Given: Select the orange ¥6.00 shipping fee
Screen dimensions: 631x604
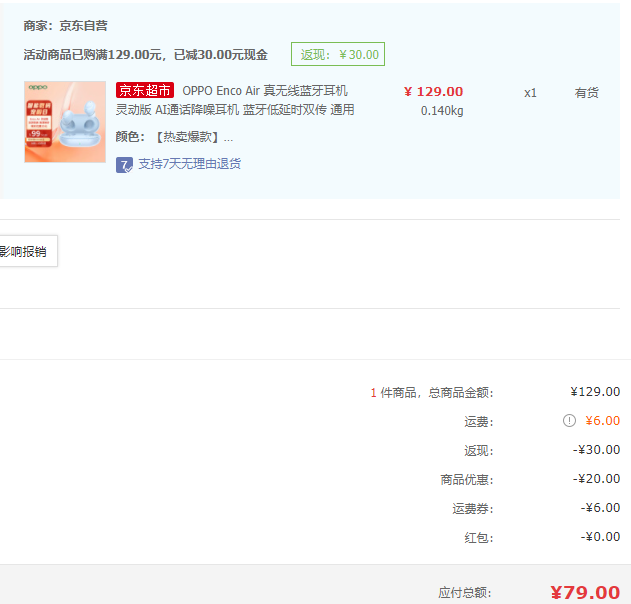Looking at the screenshot, I should coord(602,421).
